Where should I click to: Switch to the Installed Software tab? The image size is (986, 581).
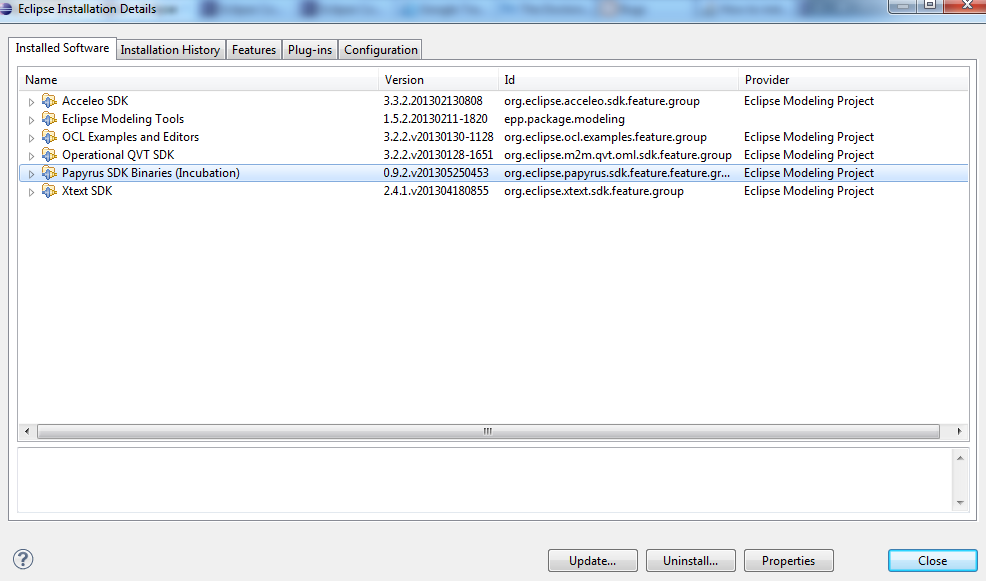(x=62, y=48)
